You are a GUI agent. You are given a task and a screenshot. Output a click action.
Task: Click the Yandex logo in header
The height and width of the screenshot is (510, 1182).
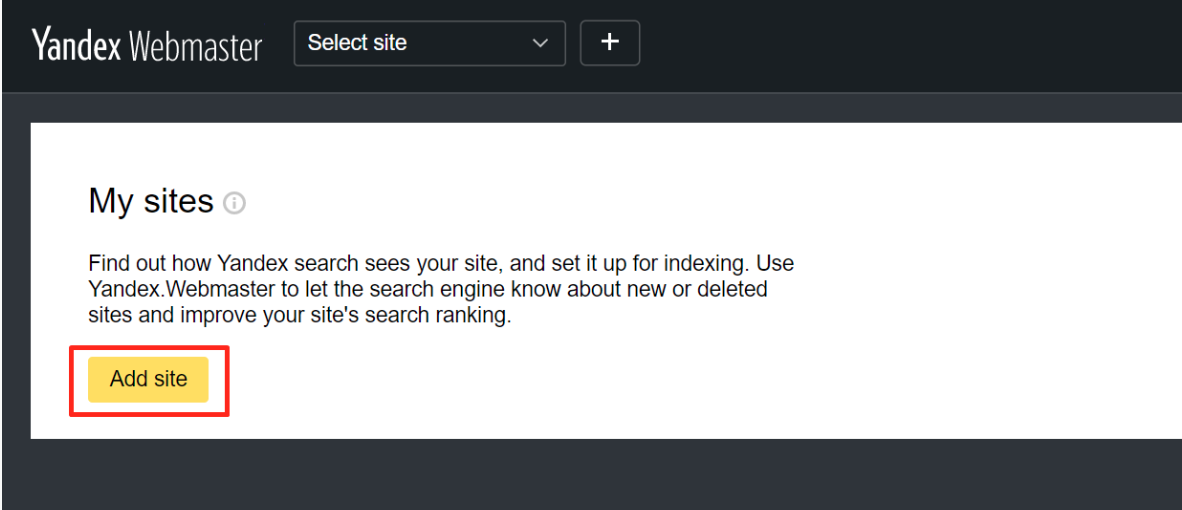coord(76,46)
